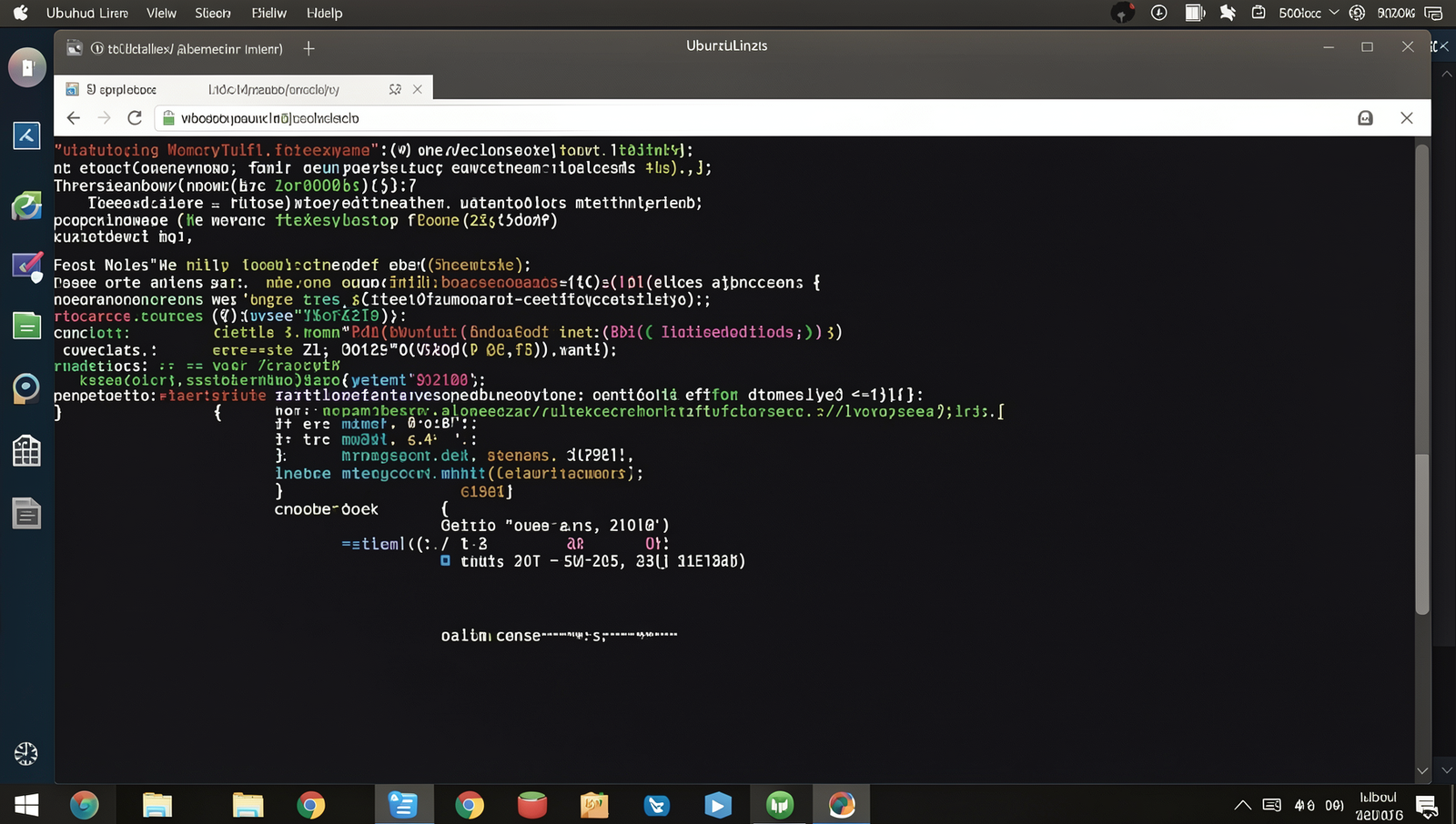Screen dimensions: 1456x824
Task: Open the Hdelp menu
Action: 325,13
